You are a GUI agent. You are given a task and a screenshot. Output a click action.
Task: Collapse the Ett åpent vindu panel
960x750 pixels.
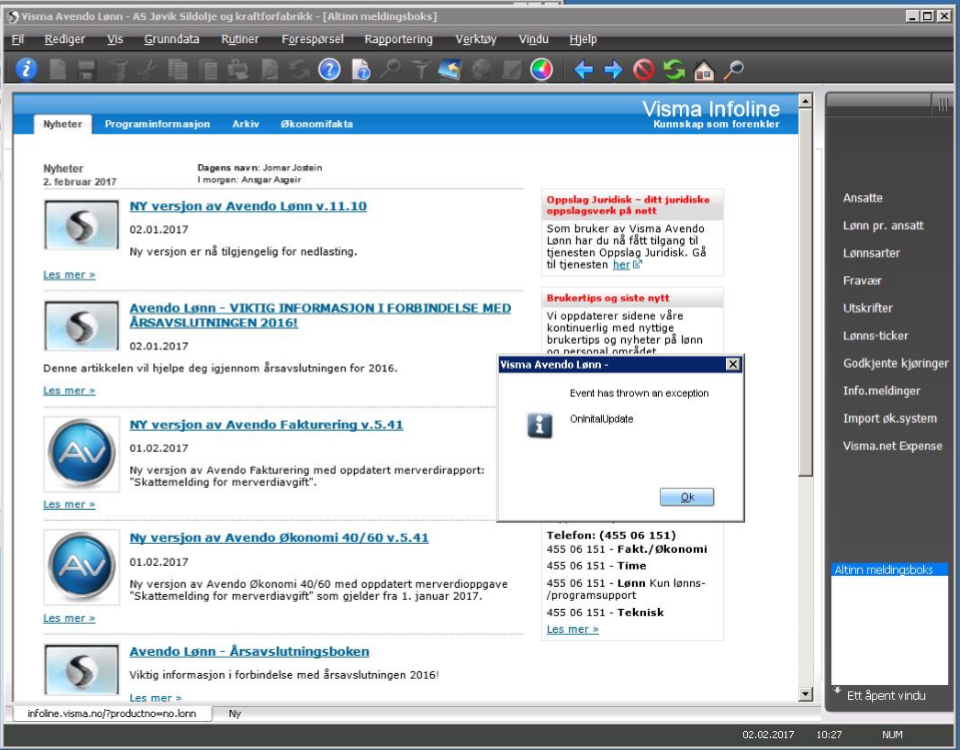pos(837,691)
